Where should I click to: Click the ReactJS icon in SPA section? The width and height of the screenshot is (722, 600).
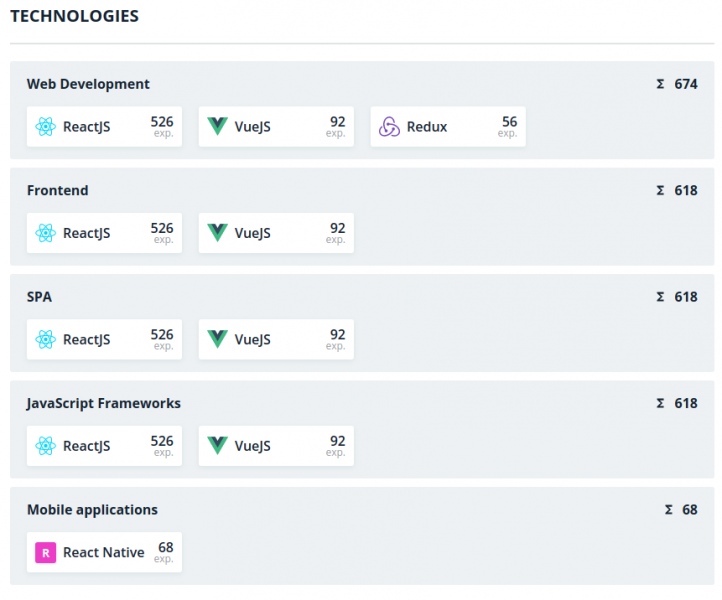(46, 339)
